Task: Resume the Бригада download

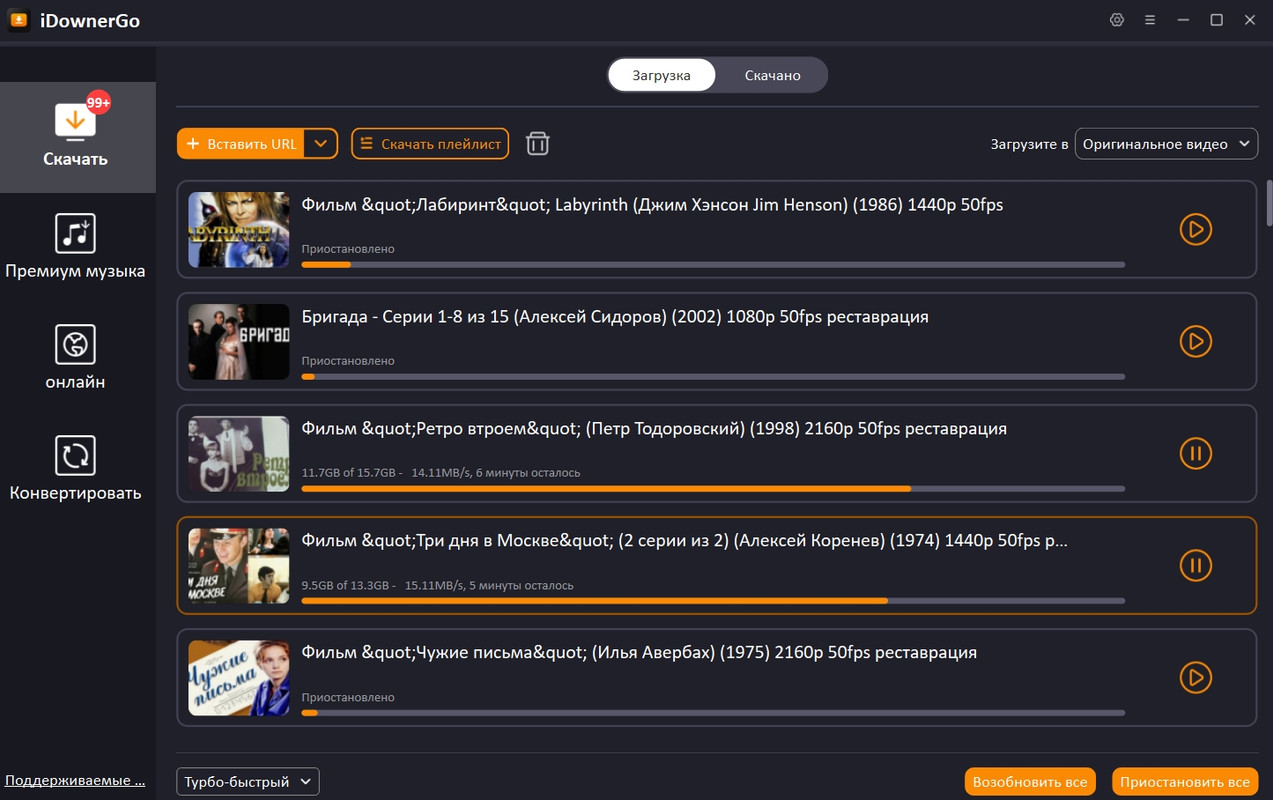Action: (x=1195, y=342)
